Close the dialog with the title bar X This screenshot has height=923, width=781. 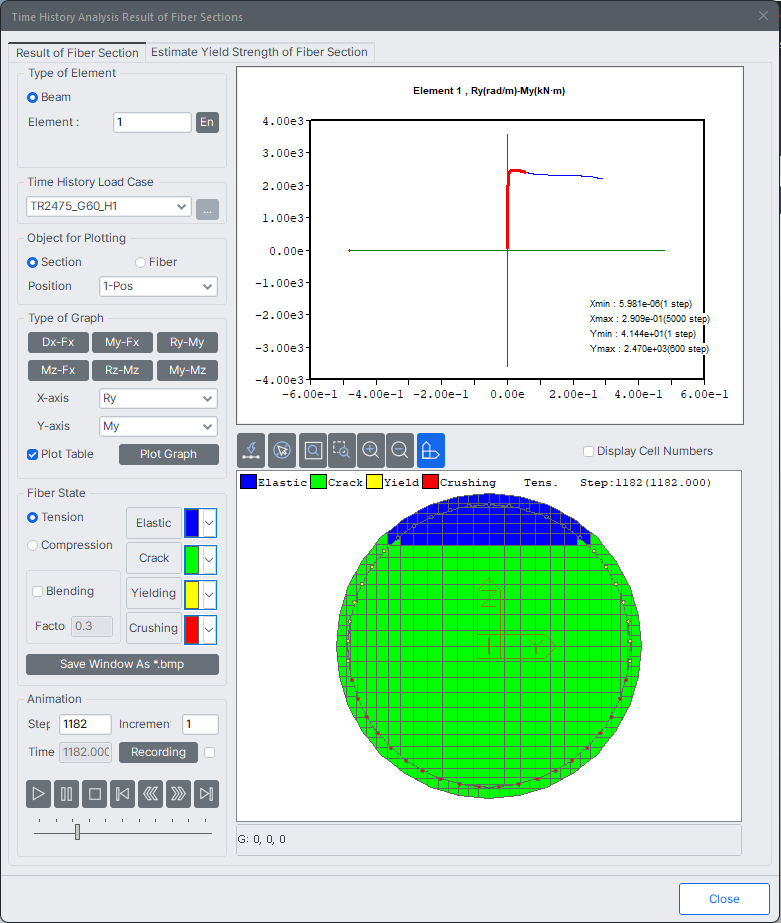tap(763, 16)
